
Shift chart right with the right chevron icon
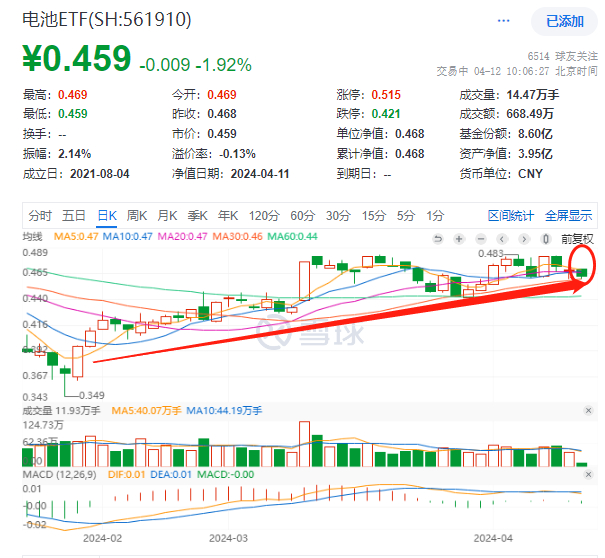(x=524, y=239)
